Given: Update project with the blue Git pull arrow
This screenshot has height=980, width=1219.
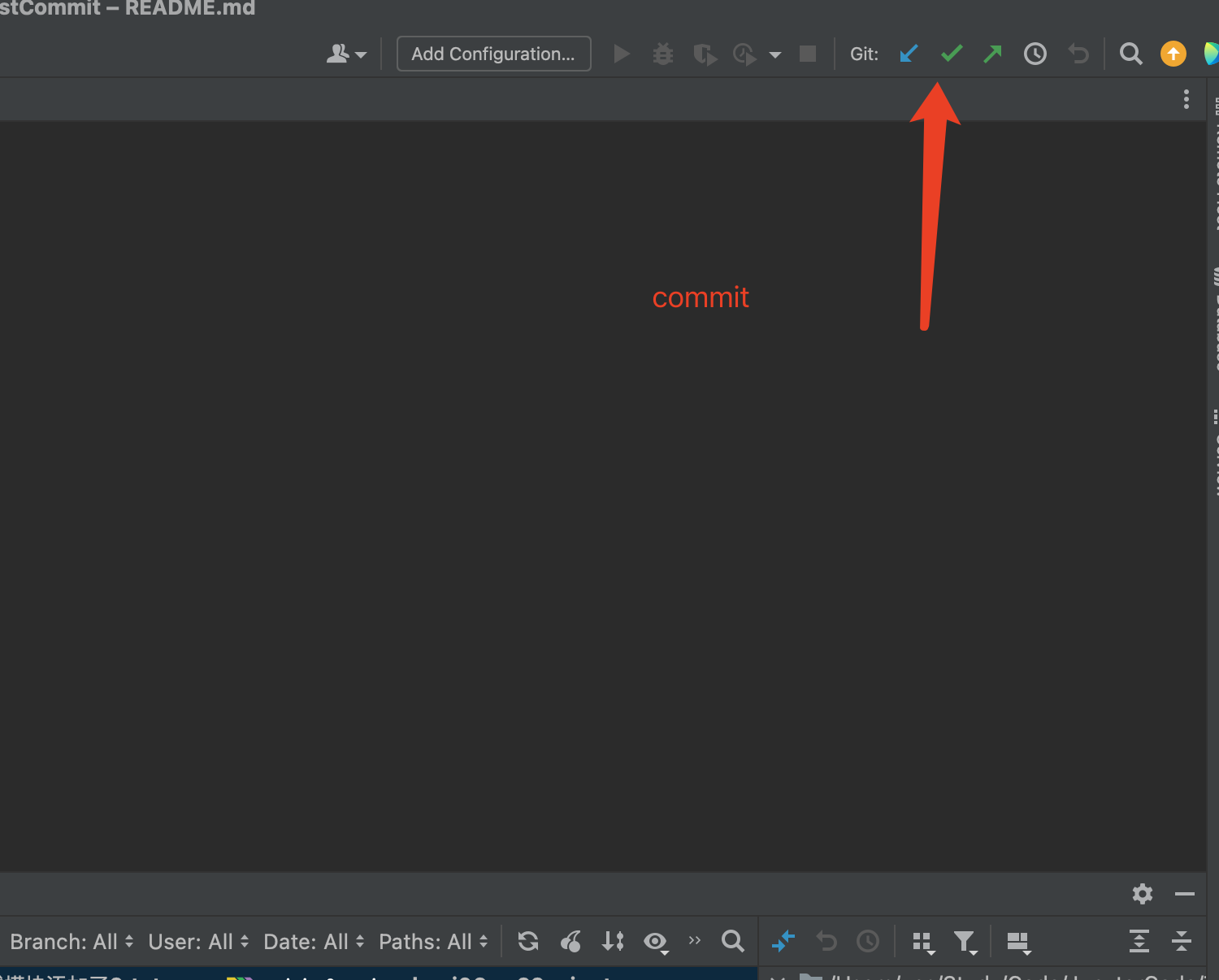Looking at the screenshot, I should click(x=909, y=54).
